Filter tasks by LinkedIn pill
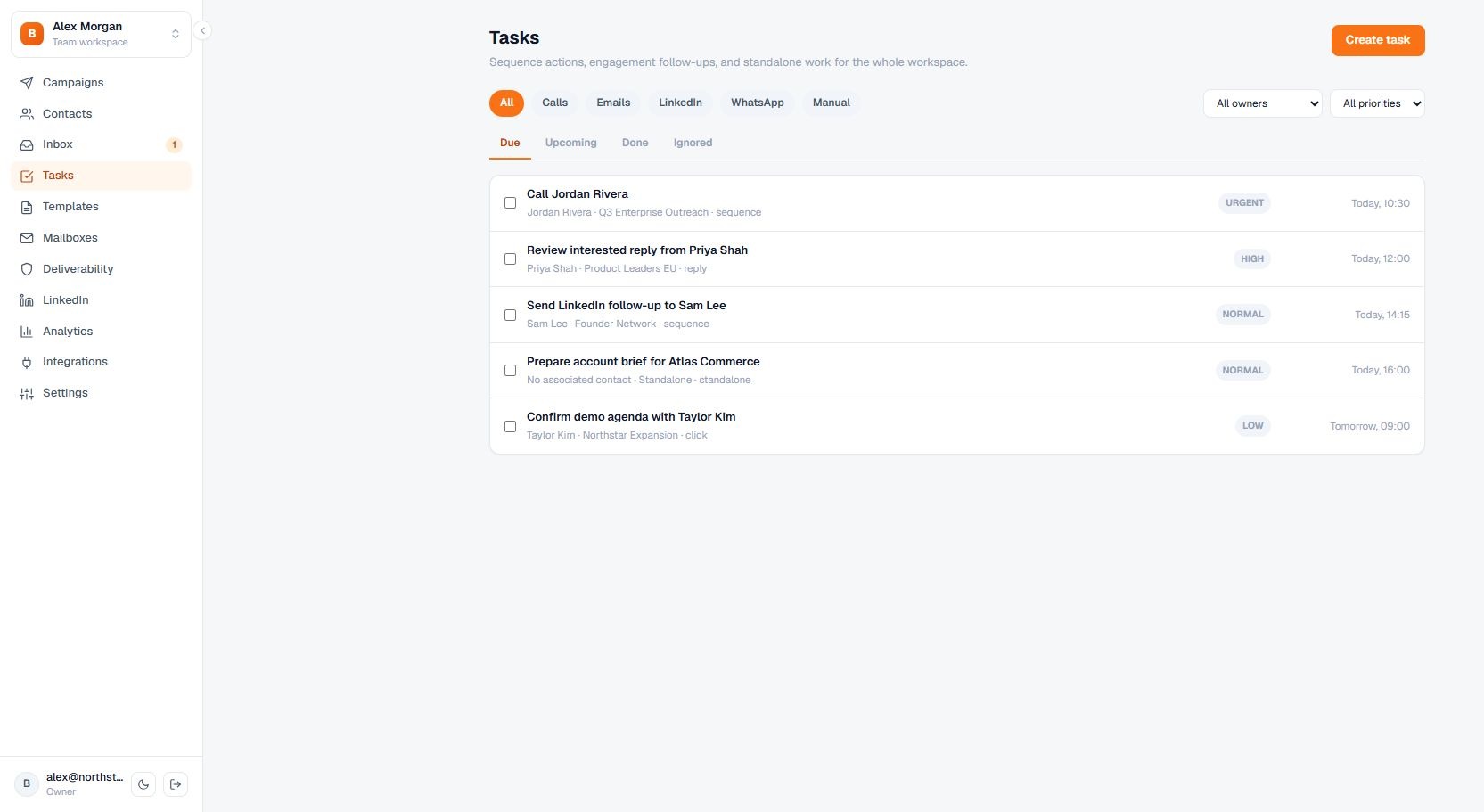Image resolution: width=1484 pixels, height=812 pixels. 680,103
